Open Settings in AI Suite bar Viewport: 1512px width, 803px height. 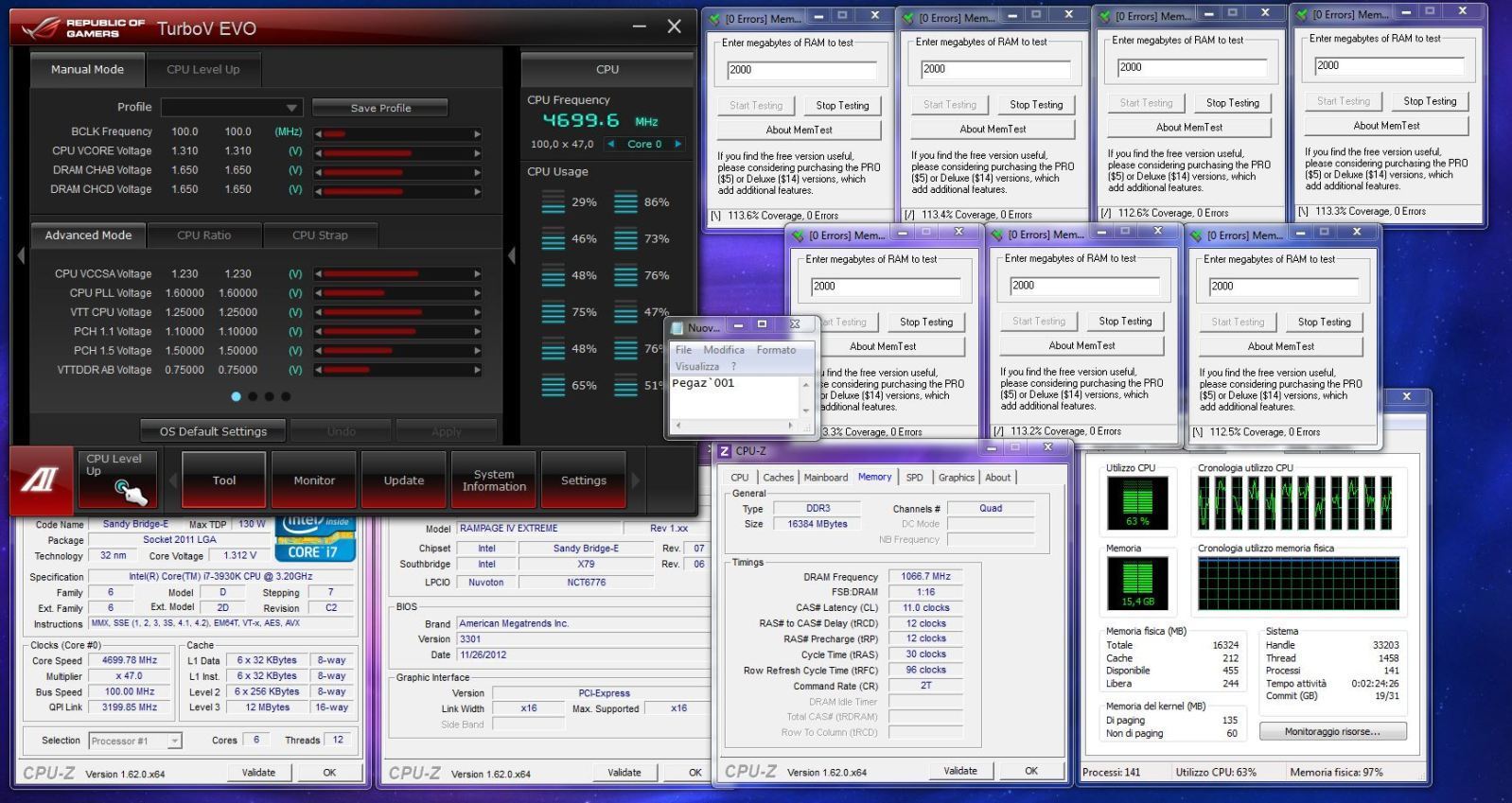click(584, 480)
